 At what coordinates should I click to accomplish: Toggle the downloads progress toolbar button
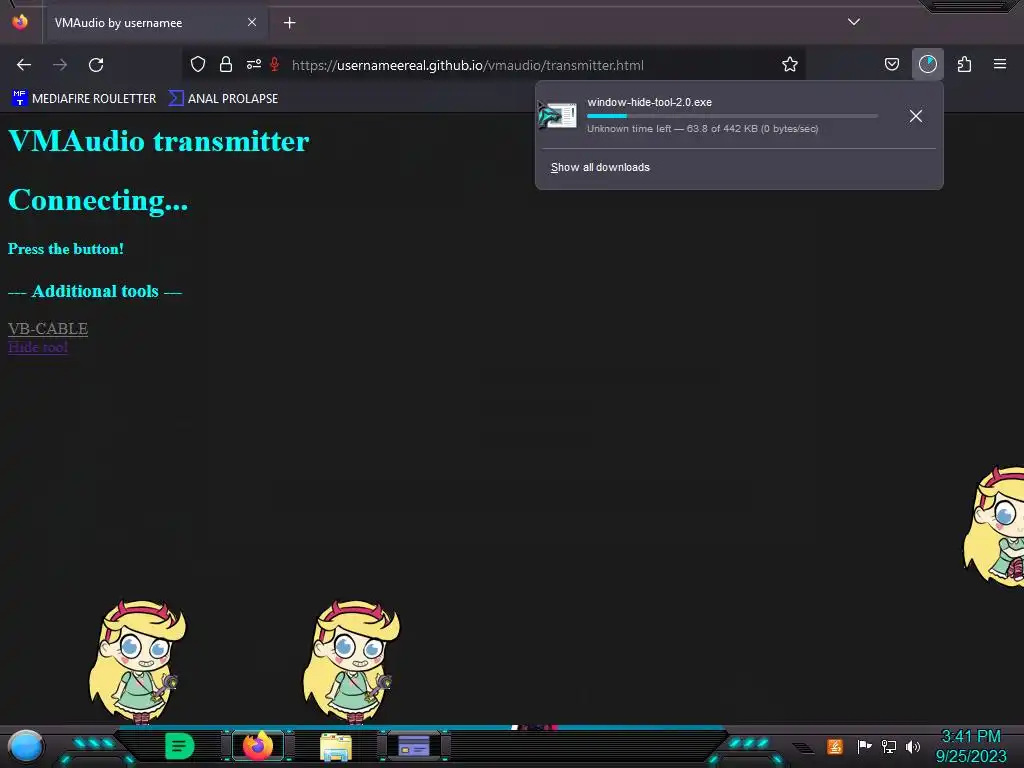[x=927, y=64]
